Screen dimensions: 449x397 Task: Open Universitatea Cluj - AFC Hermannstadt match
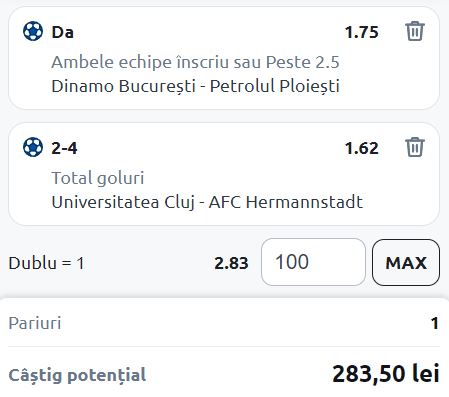pos(207,202)
